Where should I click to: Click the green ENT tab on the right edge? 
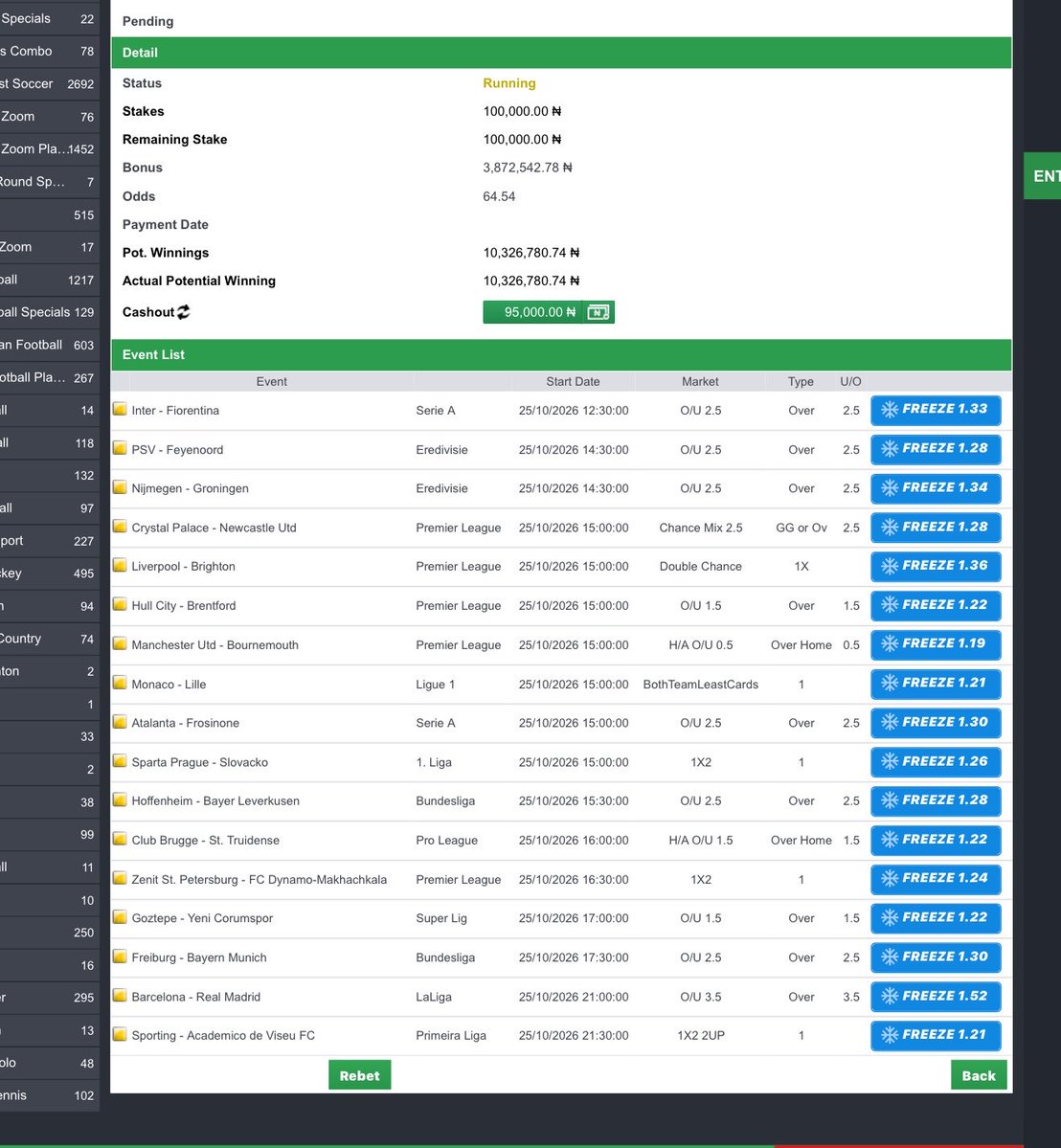[1043, 176]
